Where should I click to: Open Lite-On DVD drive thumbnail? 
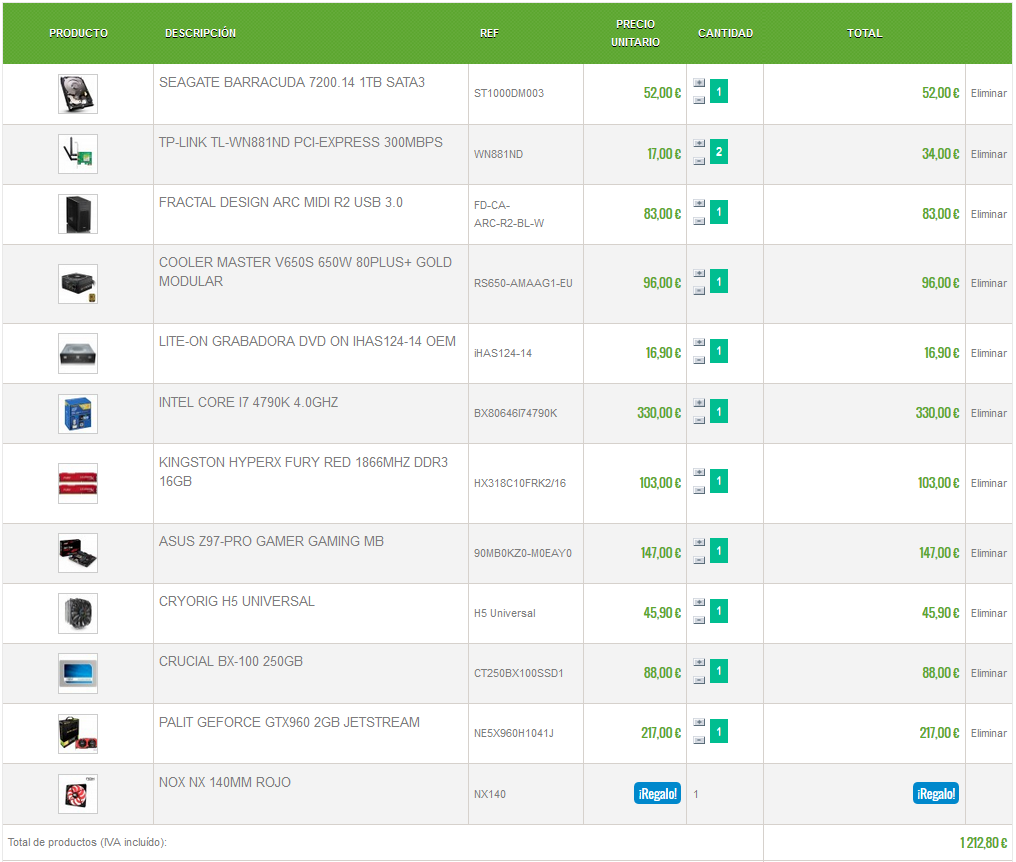pos(78,354)
